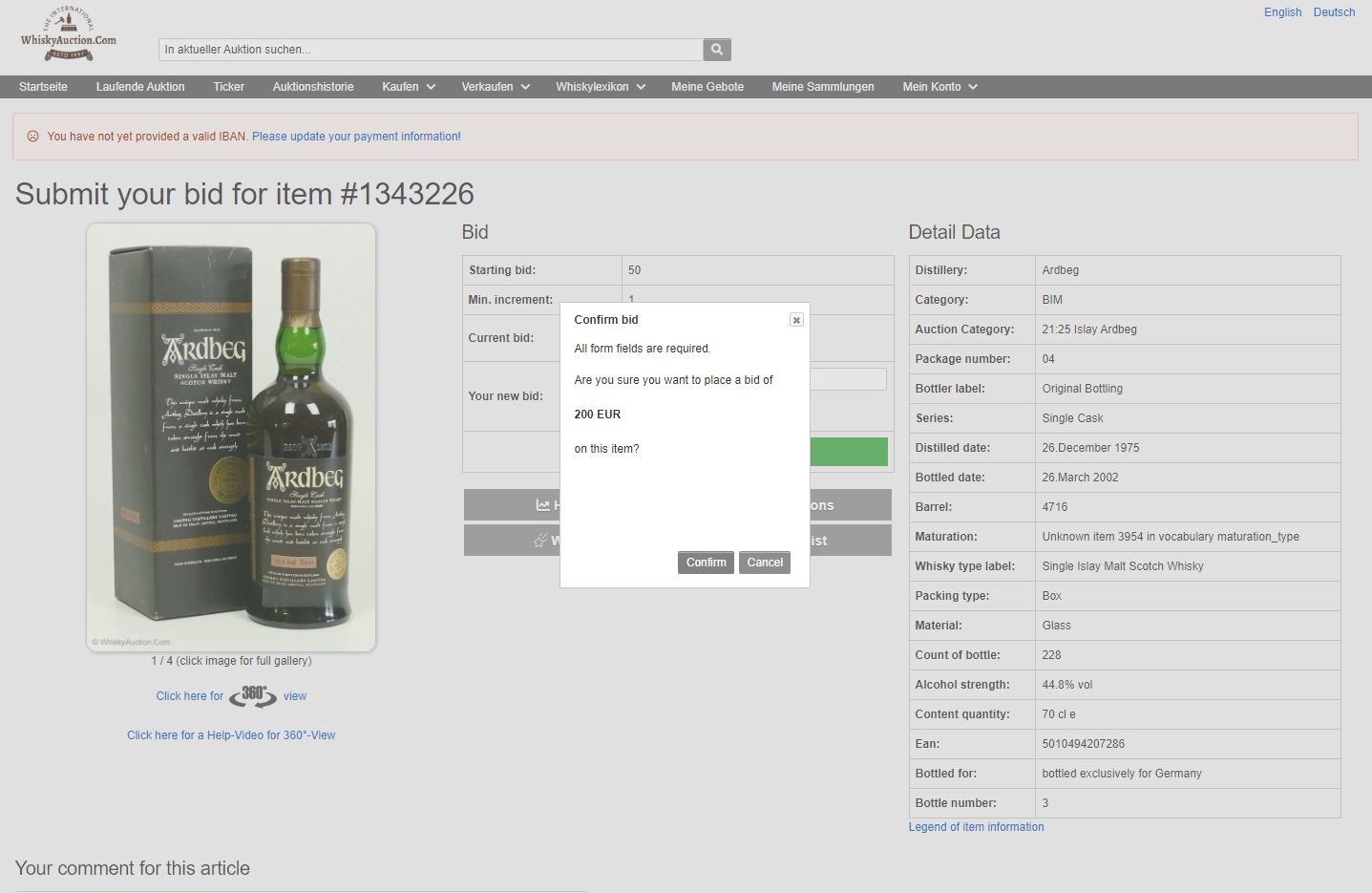Screen dimensions: 1372x893
Task: Click the WhiskyAuction.Com logo
Action: tap(69, 35)
